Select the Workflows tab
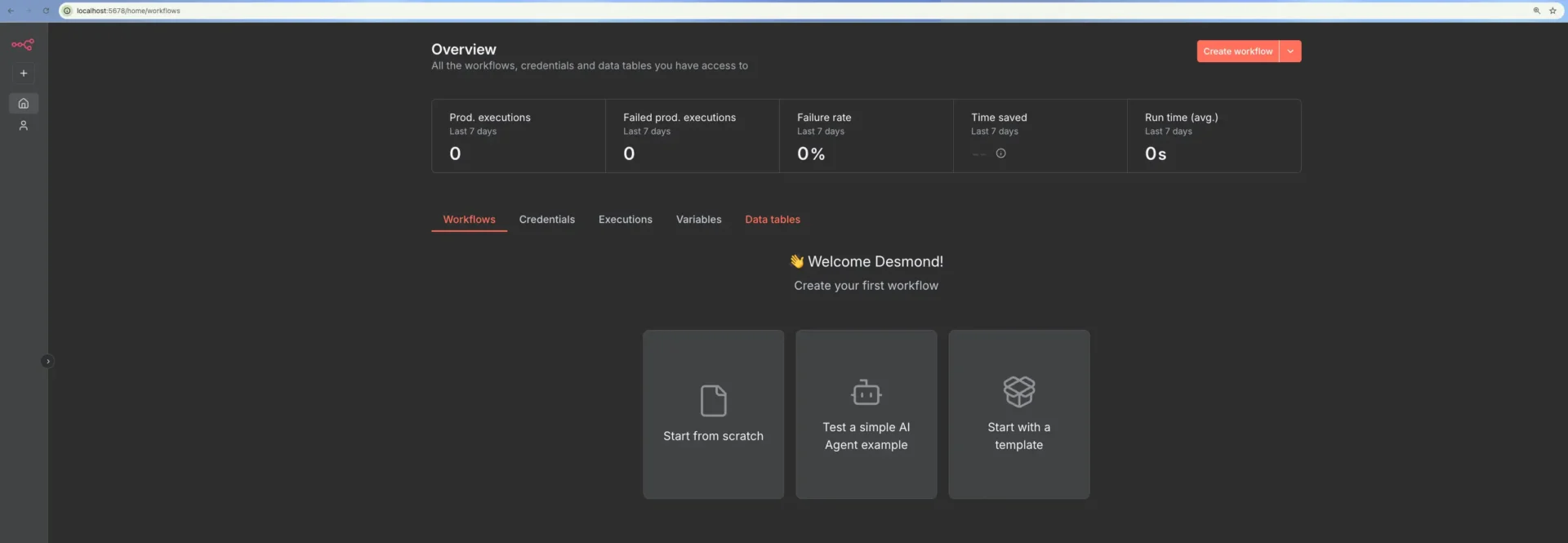Viewport: 1568px width, 543px height. point(469,220)
